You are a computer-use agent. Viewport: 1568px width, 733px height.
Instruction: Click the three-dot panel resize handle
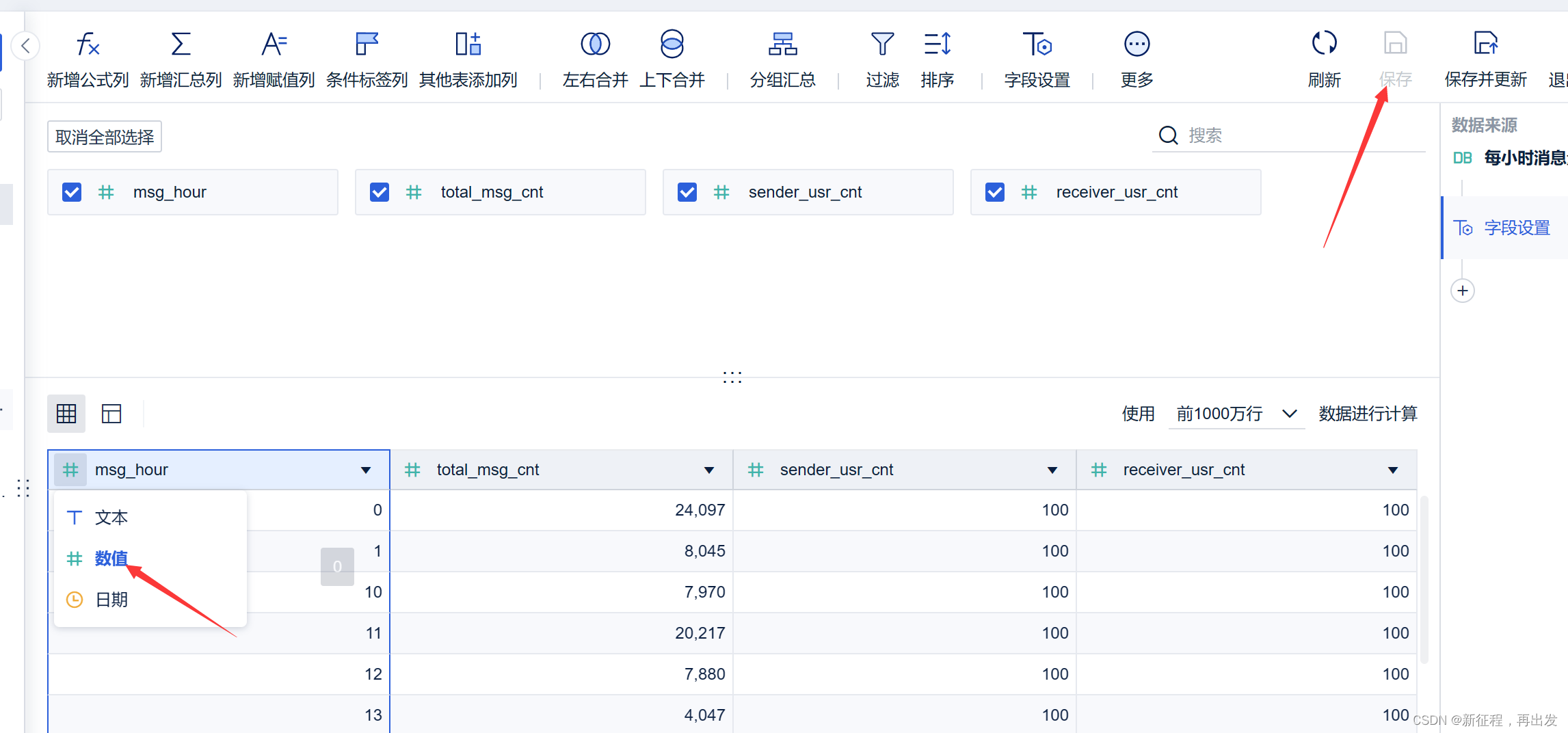click(732, 377)
